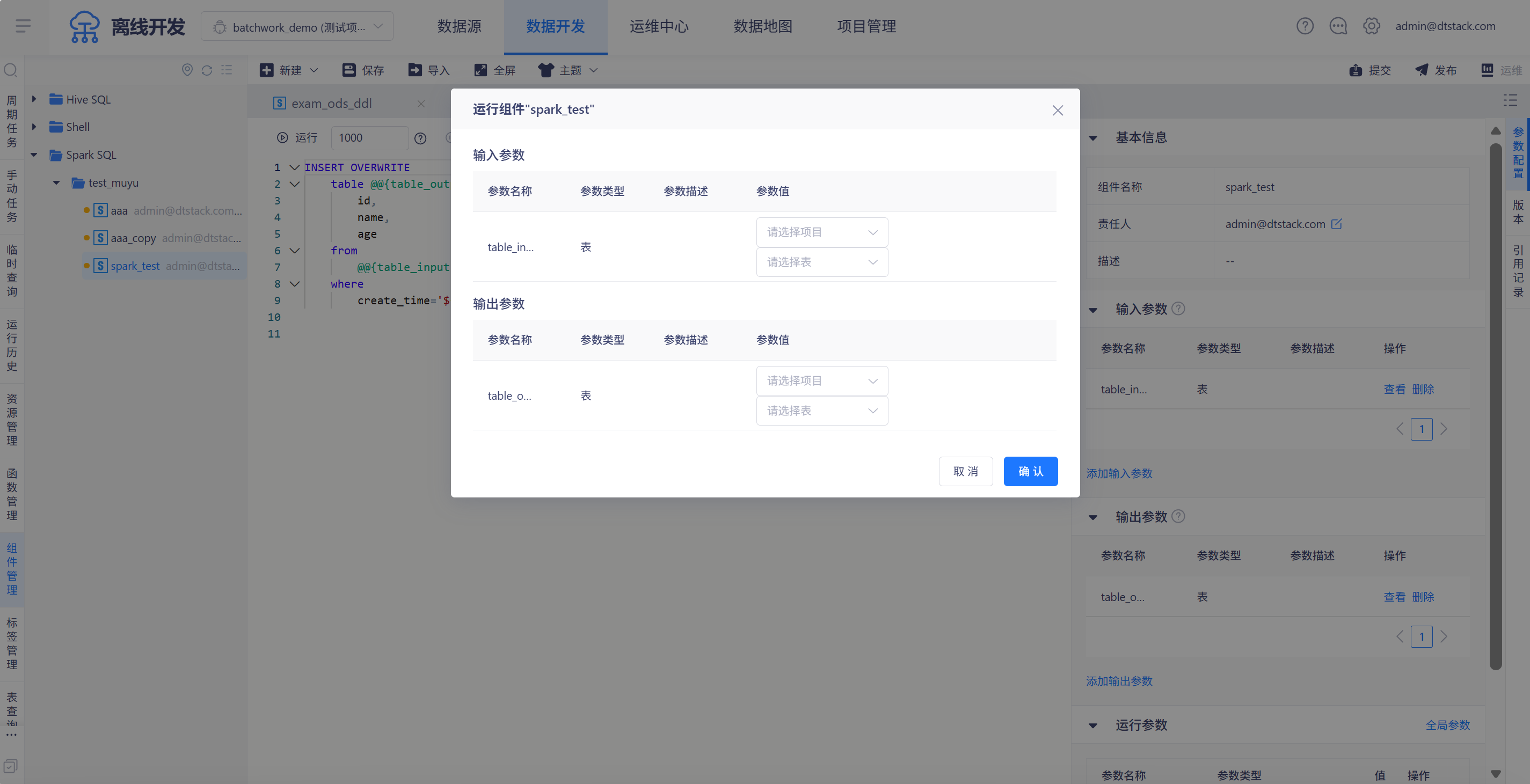Image resolution: width=1530 pixels, height=784 pixels.
Task: Open 参数配置 in the right sidebar
Action: [1518, 153]
